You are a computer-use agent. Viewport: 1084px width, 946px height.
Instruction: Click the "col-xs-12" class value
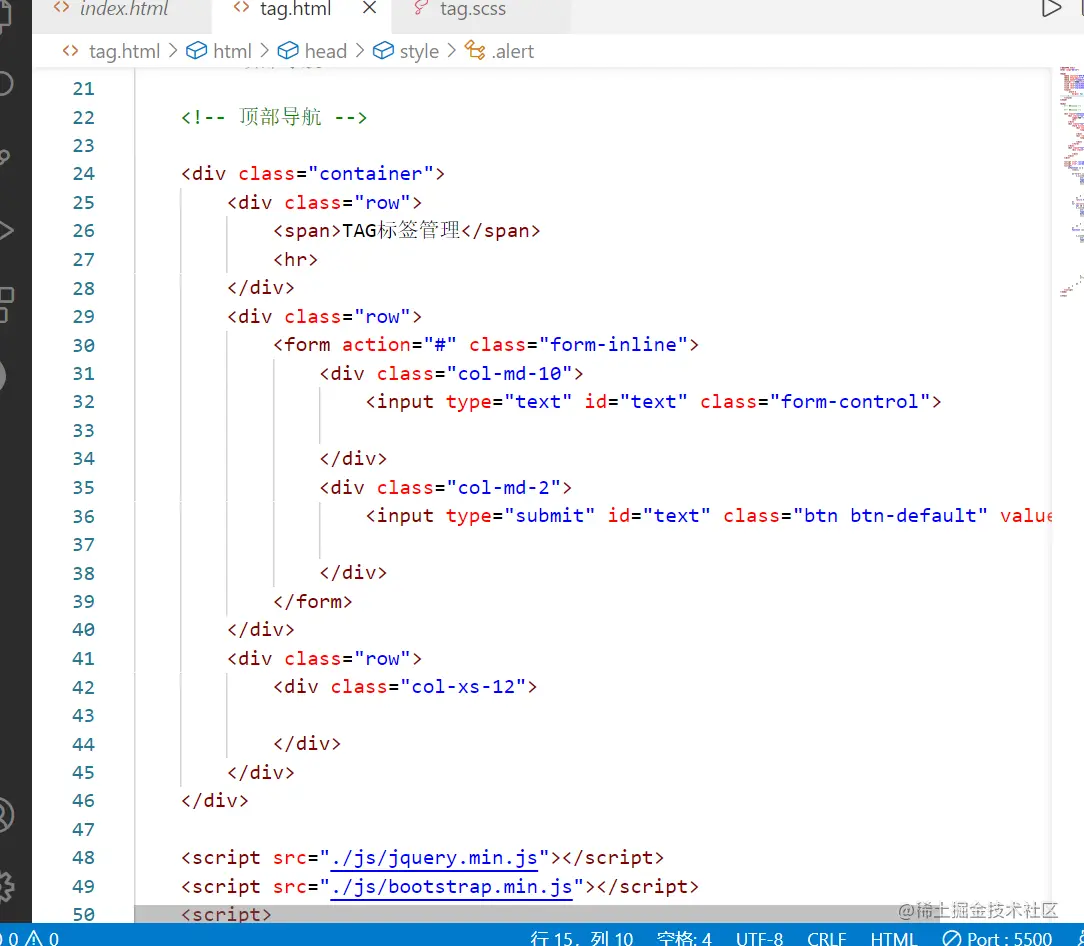(462, 687)
